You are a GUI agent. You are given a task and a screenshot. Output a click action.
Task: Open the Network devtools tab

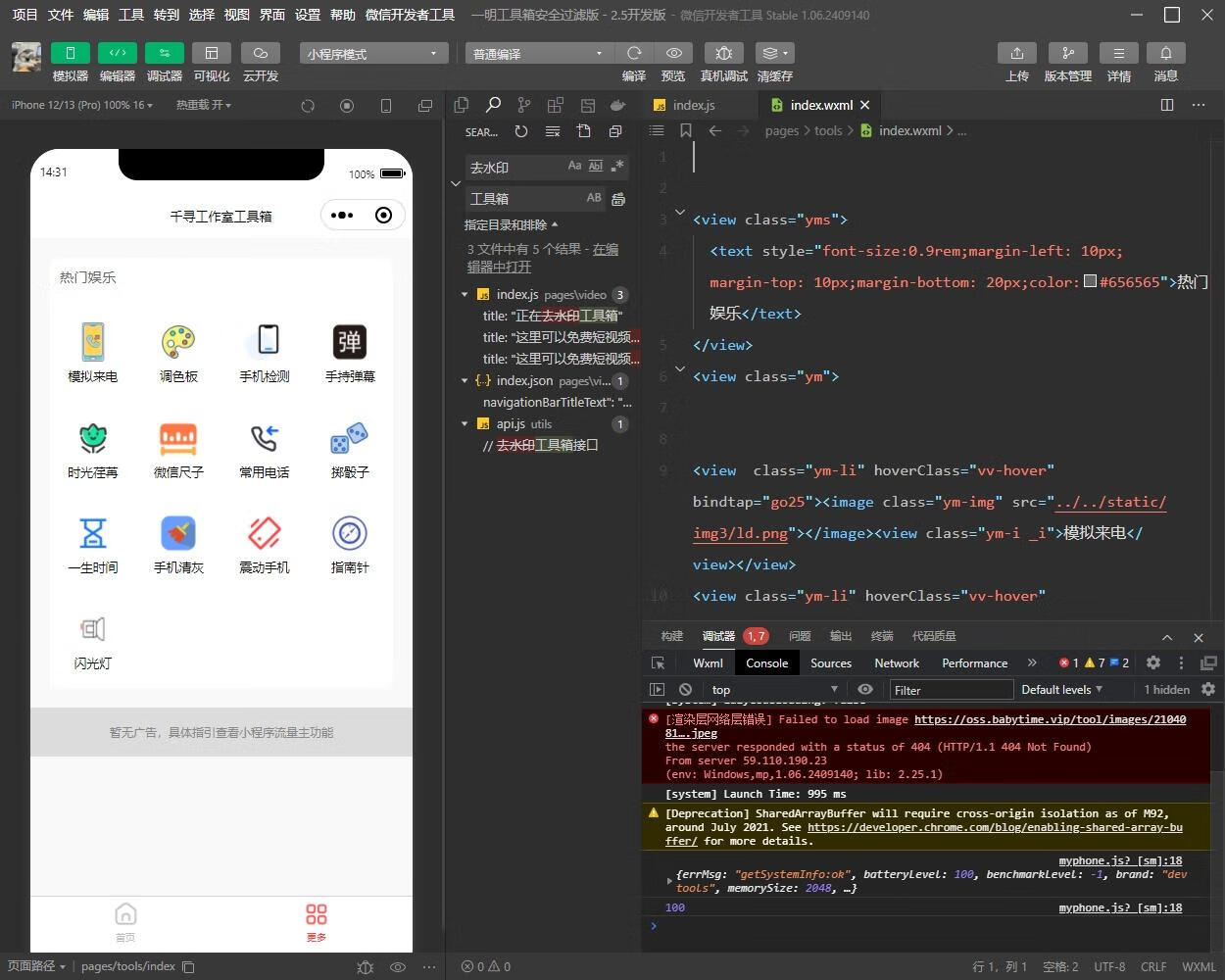[897, 663]
